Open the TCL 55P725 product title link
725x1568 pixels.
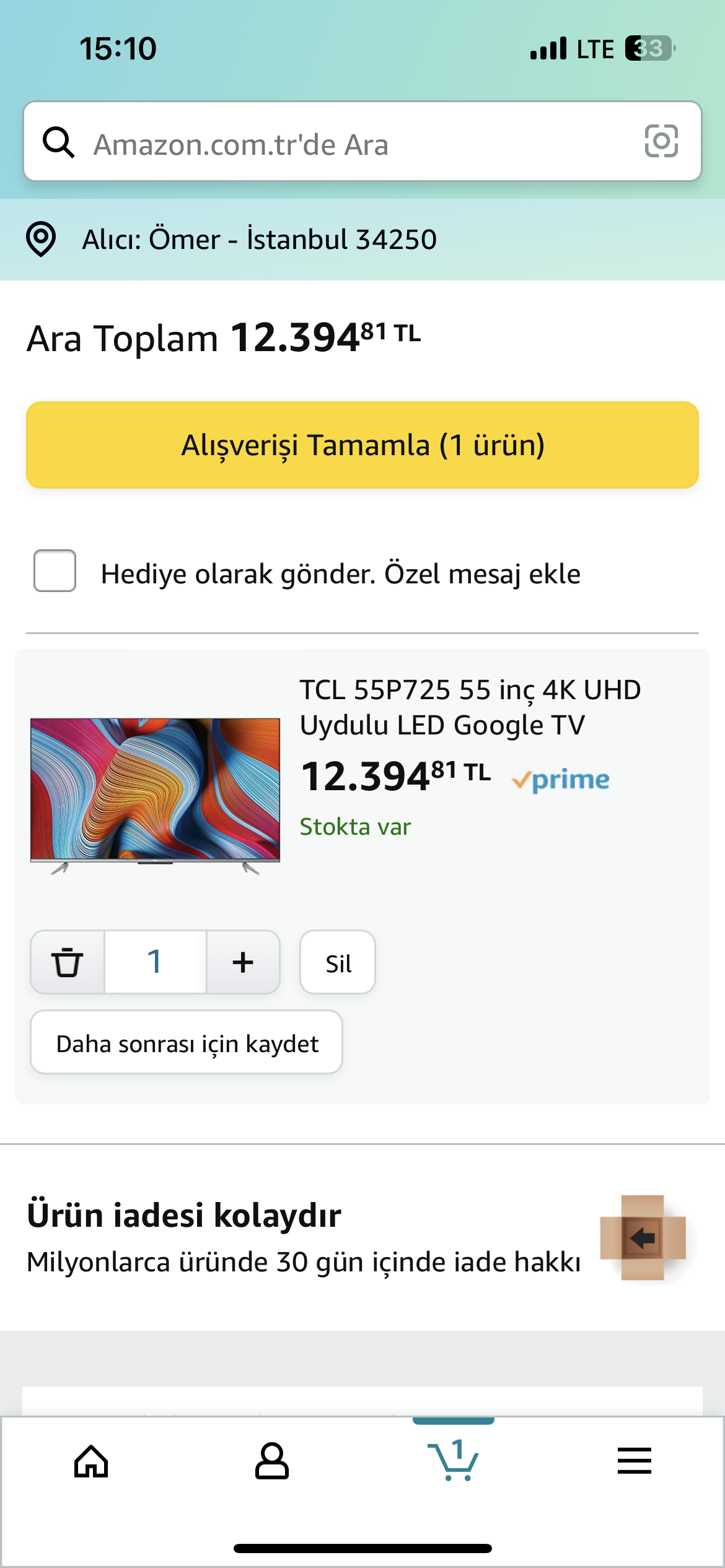coord(470,707)
